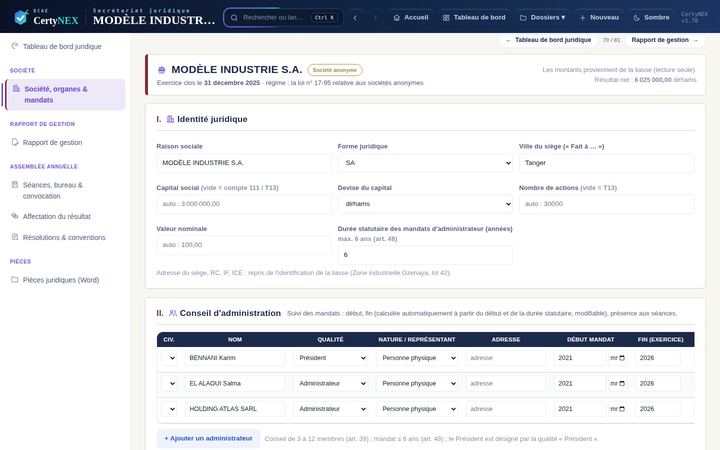Open Rapport de gestion in sidebar

tap(65, 142)
